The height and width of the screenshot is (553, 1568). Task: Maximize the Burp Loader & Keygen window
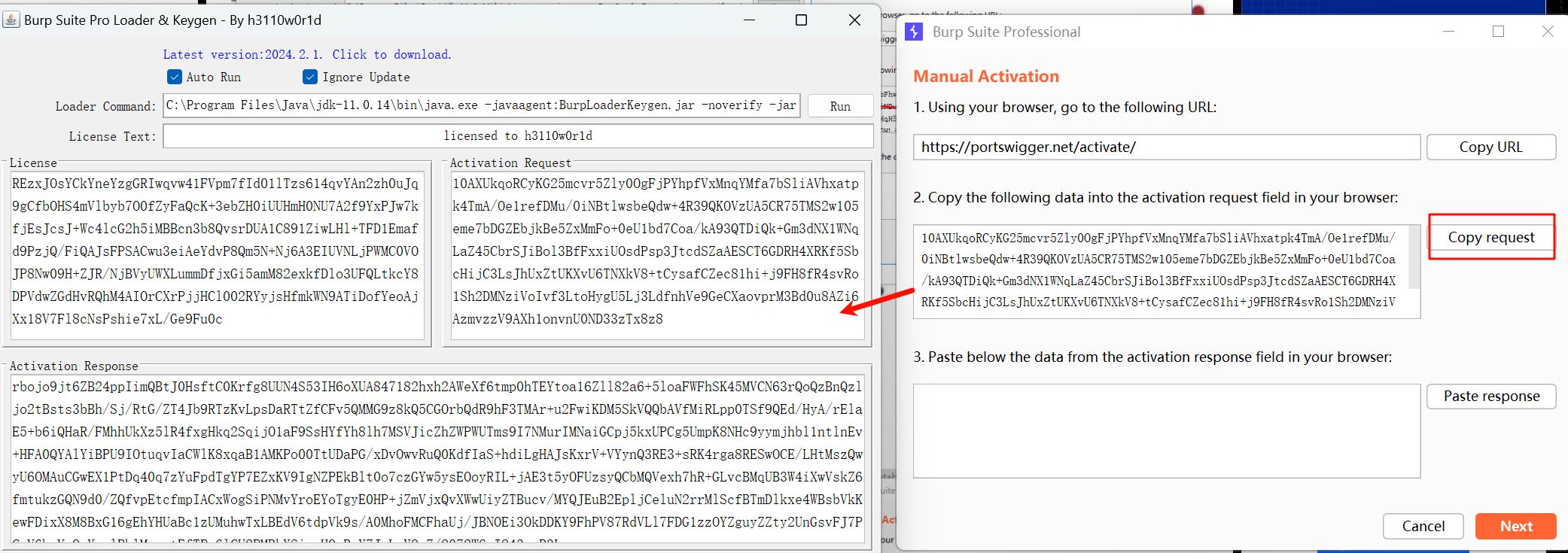[801, 20]
